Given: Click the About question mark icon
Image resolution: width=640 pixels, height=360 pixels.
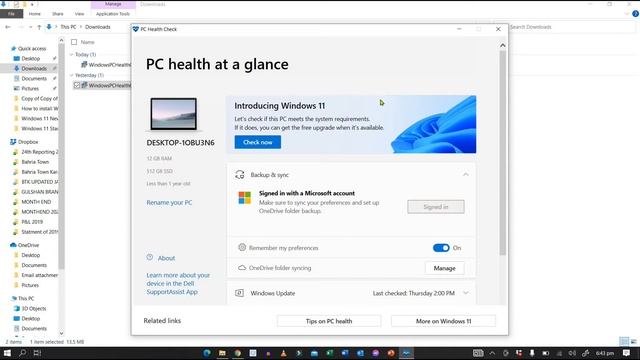Looking at the screenshot, I should coord(150,258).
